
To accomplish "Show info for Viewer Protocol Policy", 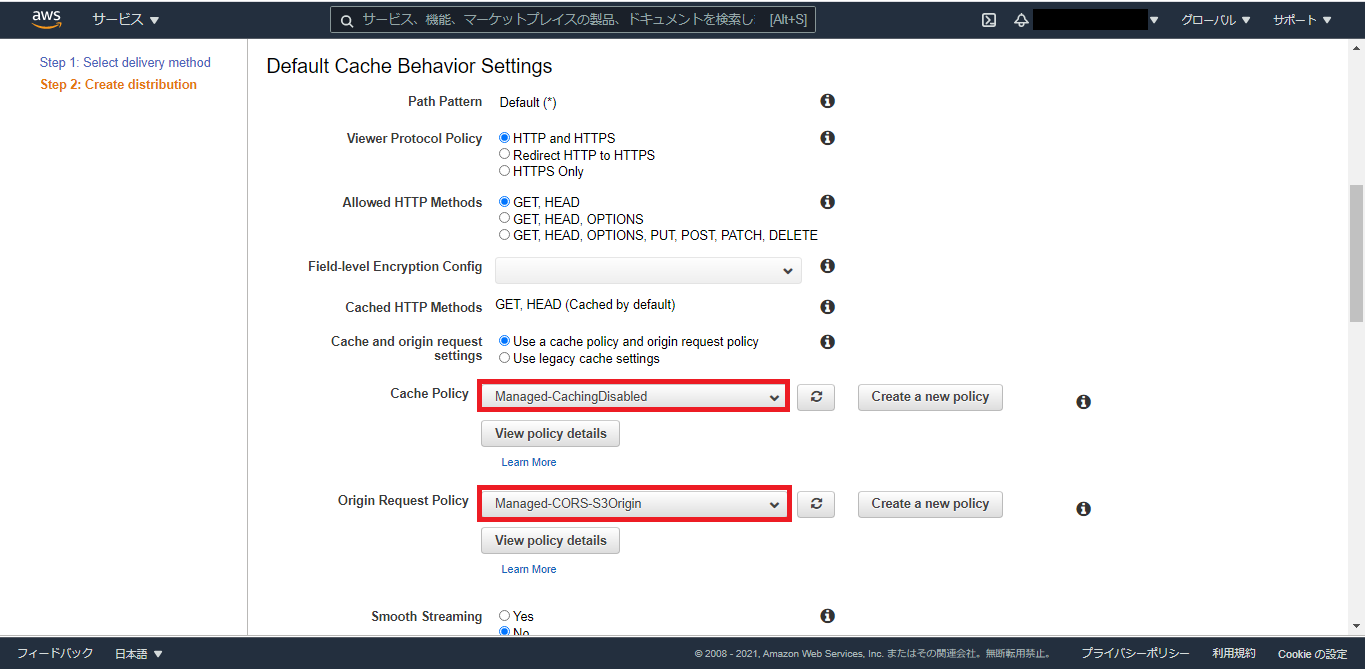I will (827, 138).
